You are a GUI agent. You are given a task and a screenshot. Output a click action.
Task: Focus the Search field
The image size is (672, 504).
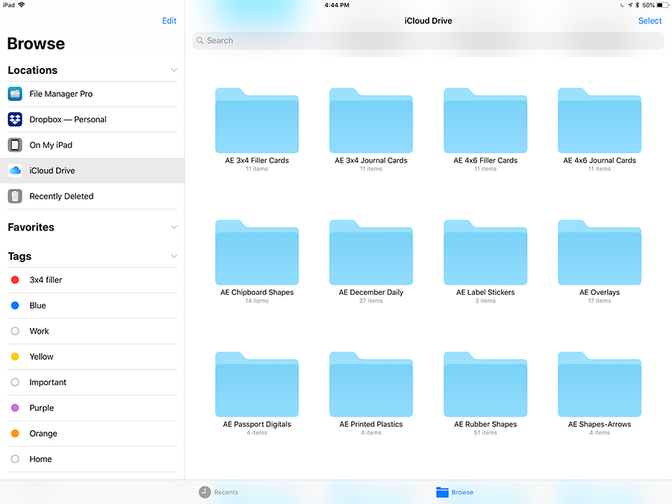click(x=428, y=41)
